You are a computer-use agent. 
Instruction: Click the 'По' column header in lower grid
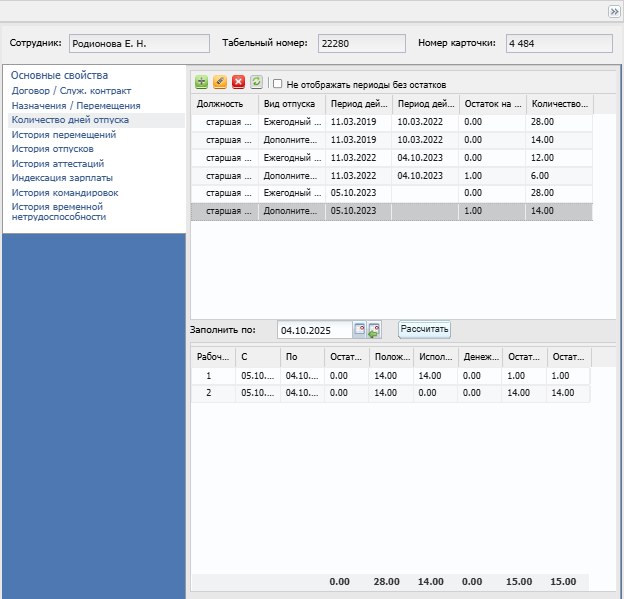click(x=302, y=357)
